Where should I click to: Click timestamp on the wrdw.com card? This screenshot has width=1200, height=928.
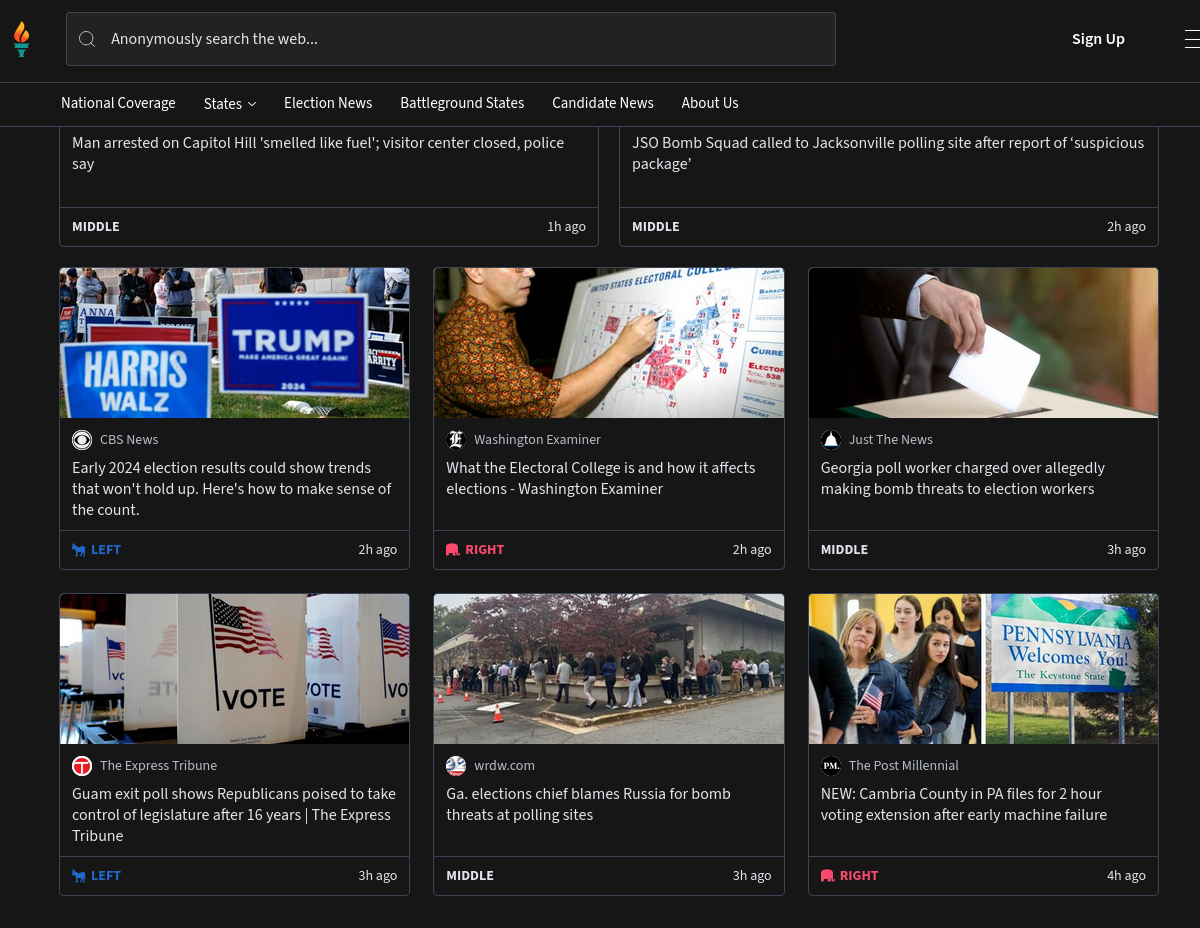tap(752, 876)
